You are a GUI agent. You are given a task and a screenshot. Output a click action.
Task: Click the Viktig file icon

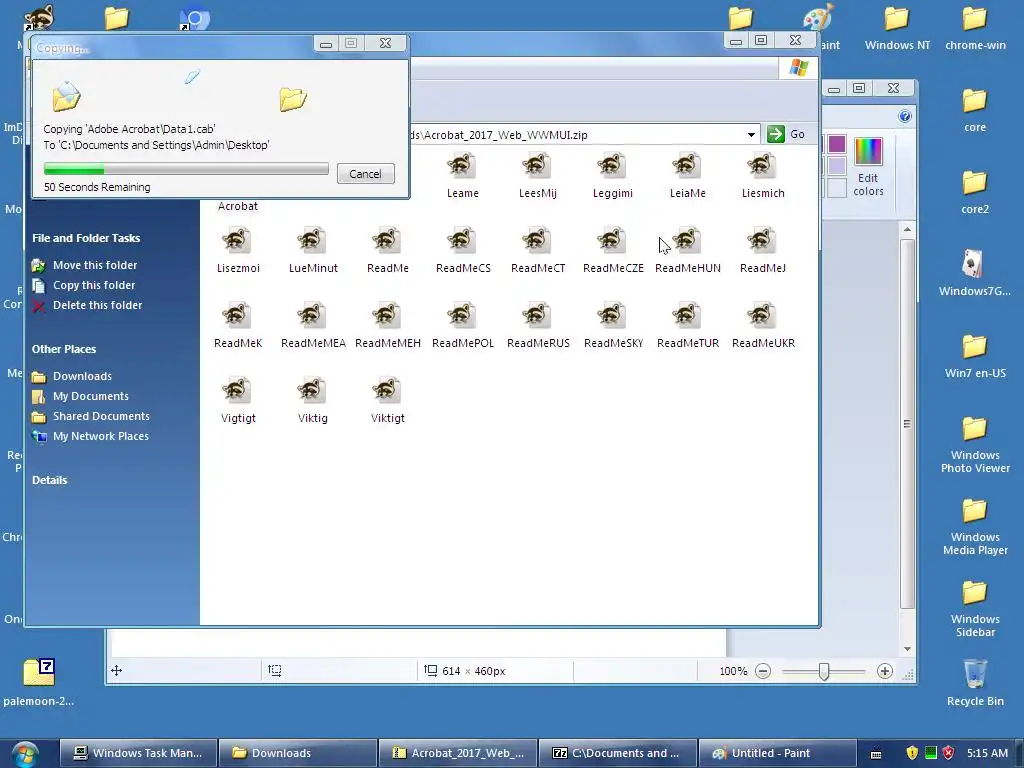[x=313, y=391]
